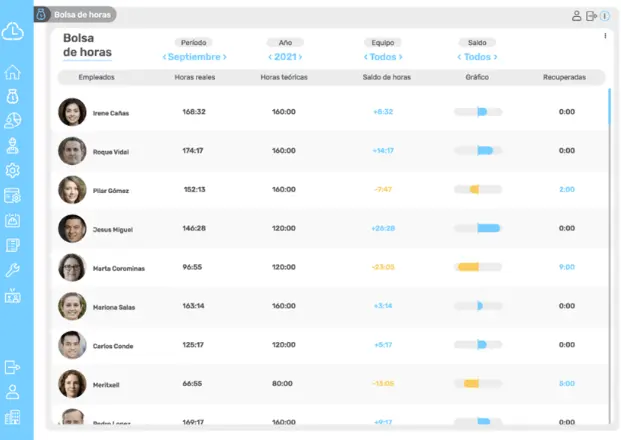Go to previous year before 2021
Screen dimensions: 621x440
(270, 57)
